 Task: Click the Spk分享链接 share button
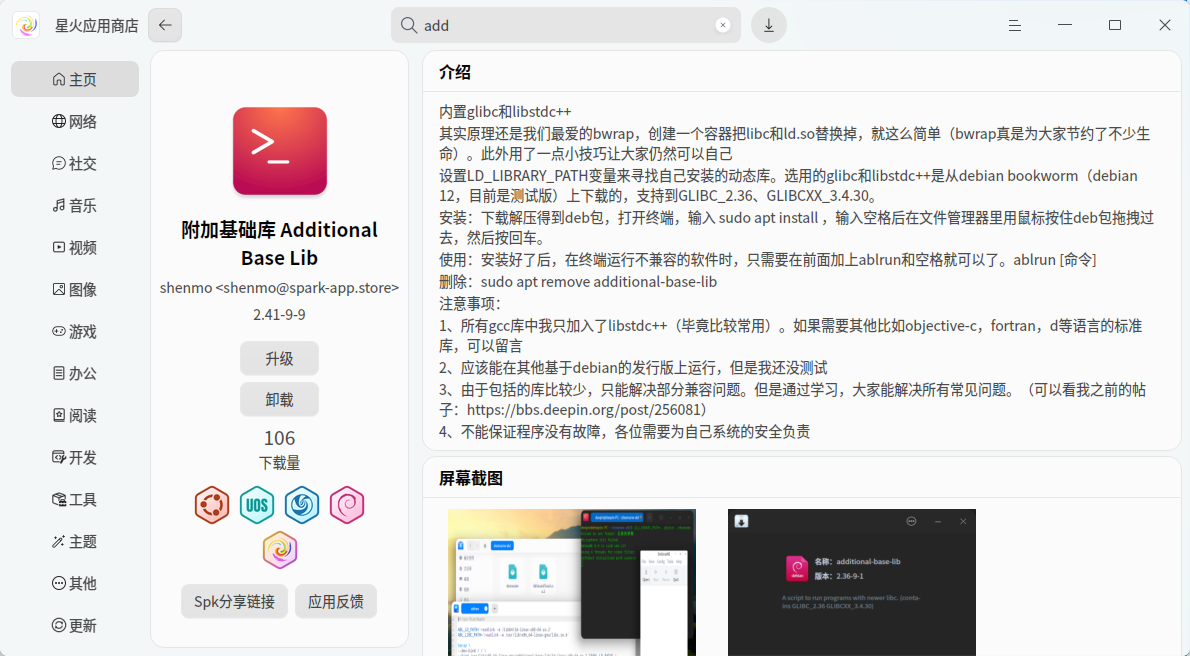[x=235, y=601]
